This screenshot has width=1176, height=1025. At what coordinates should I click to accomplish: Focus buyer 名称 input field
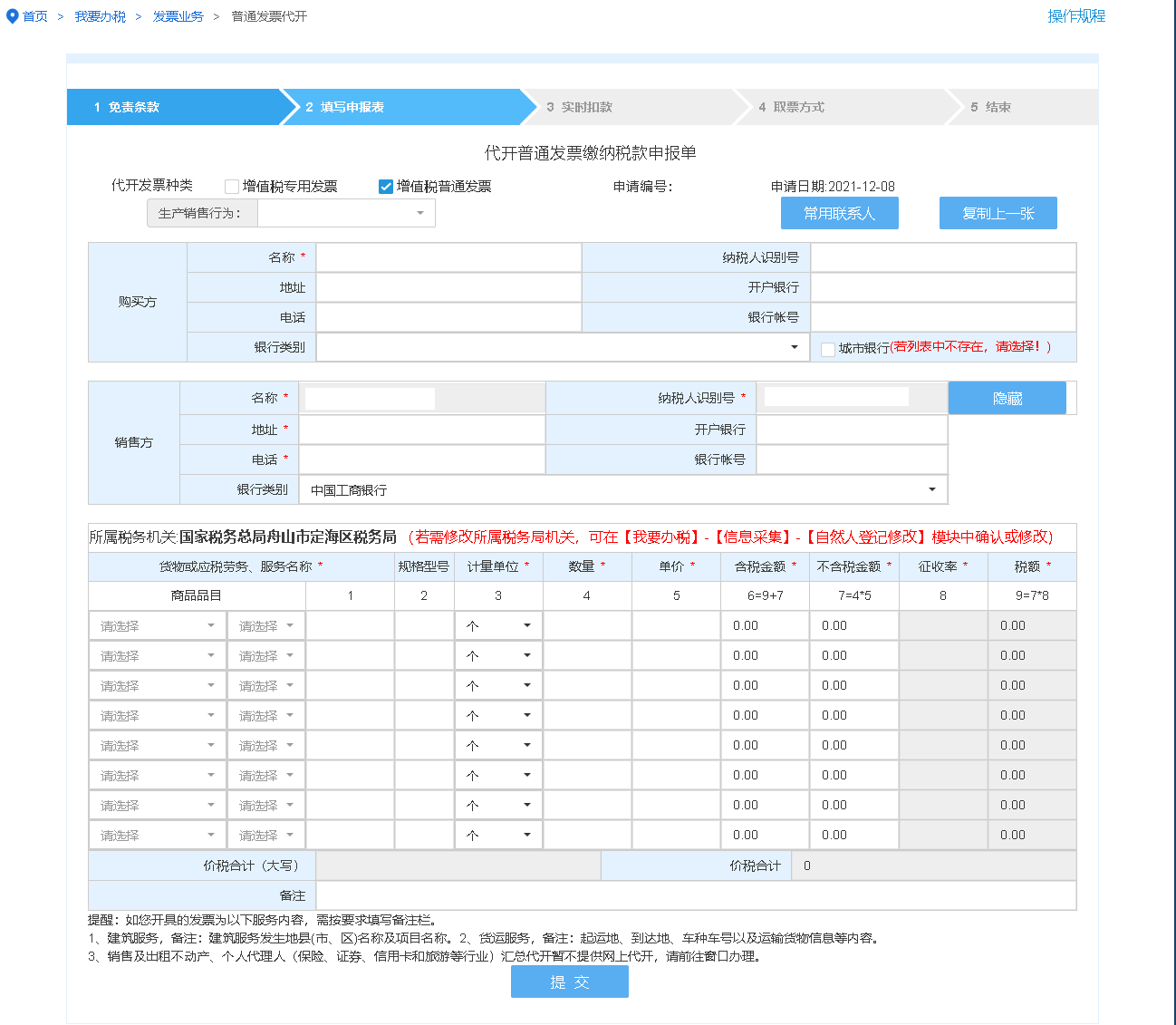pos(448,257)
